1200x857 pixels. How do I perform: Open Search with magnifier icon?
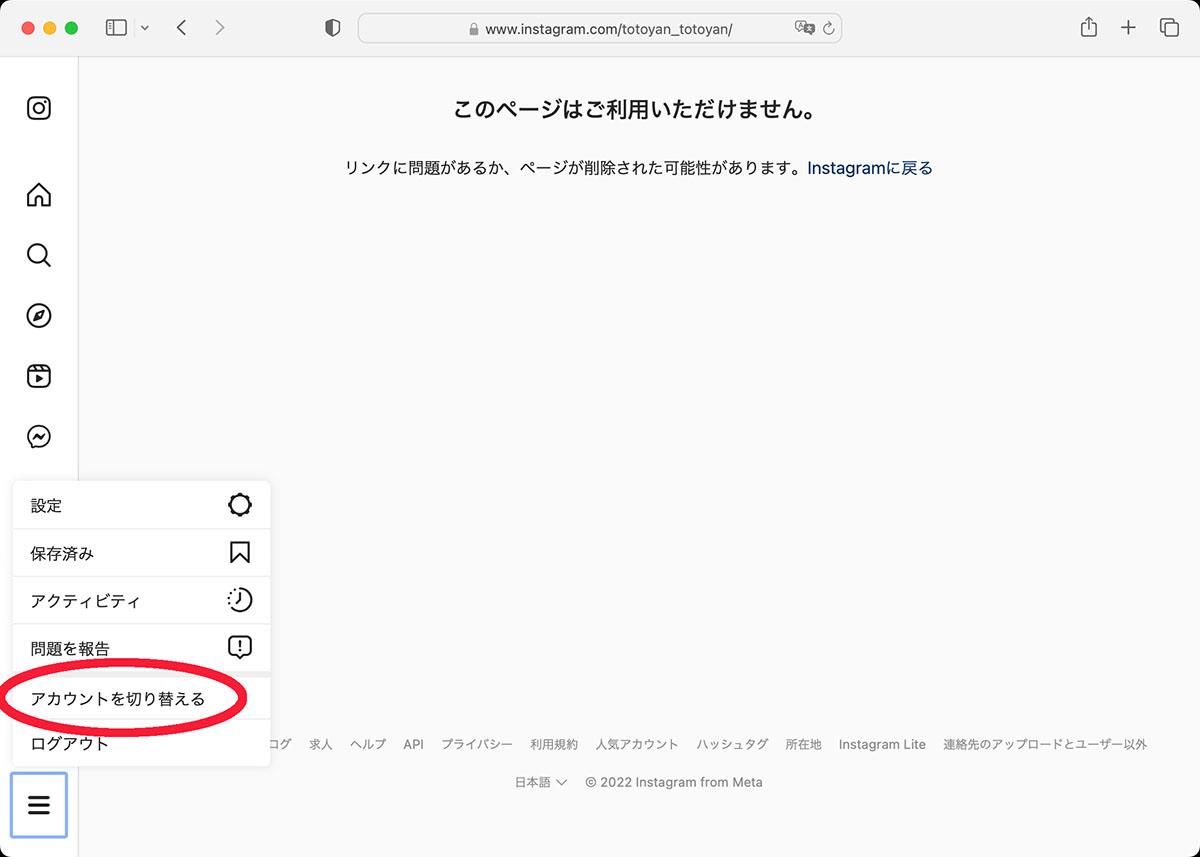[x=39, y=255]
